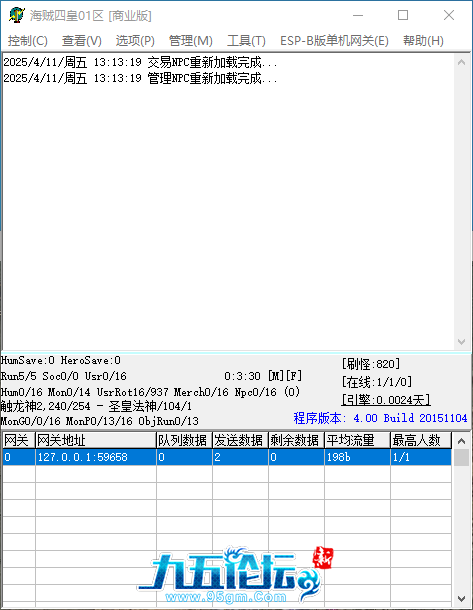Click the [刷怪:820] status label
The width and height of the screenshot is (473, 610).
click(371, 364)
